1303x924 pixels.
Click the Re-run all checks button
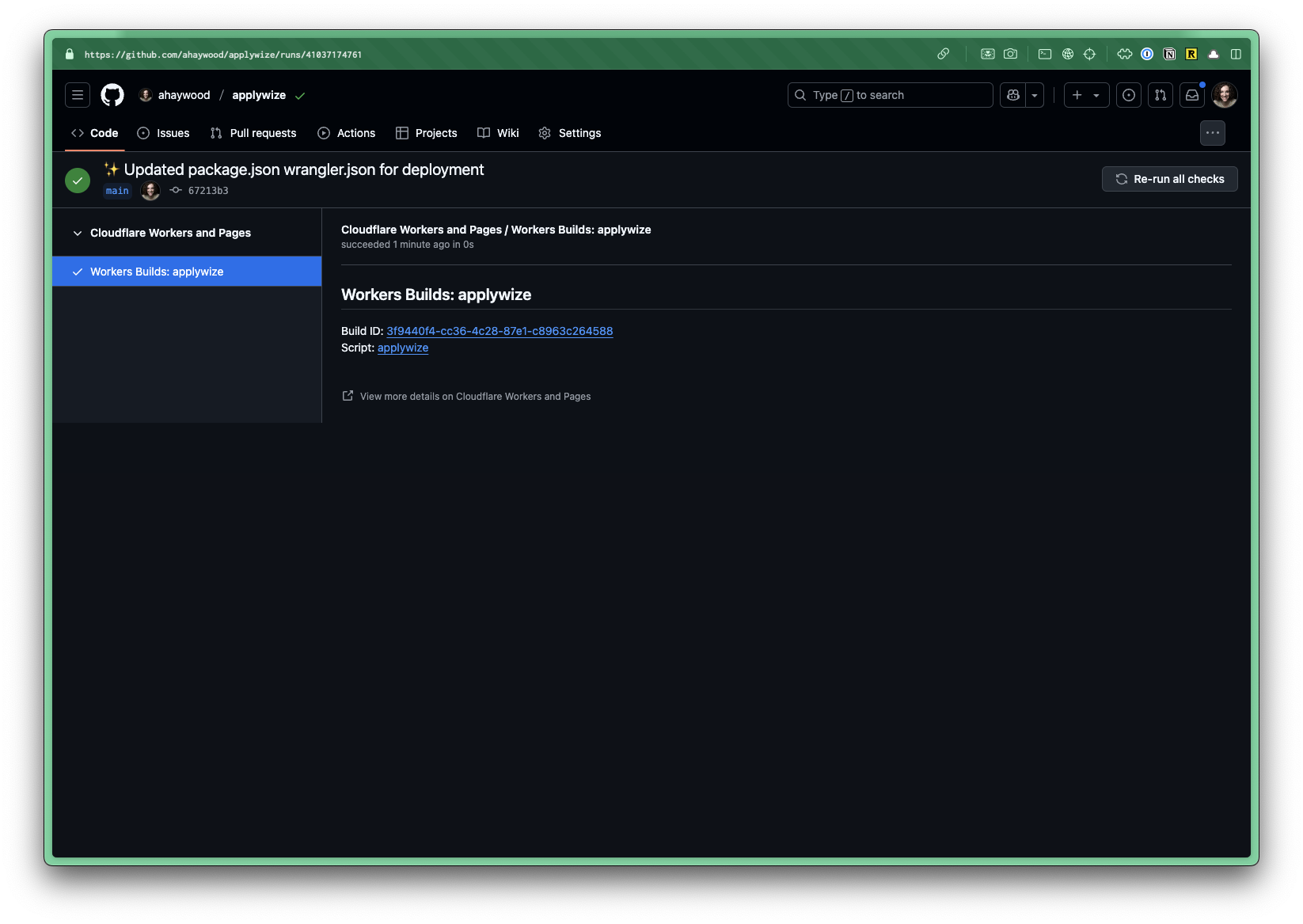(x=1169, y=179)
